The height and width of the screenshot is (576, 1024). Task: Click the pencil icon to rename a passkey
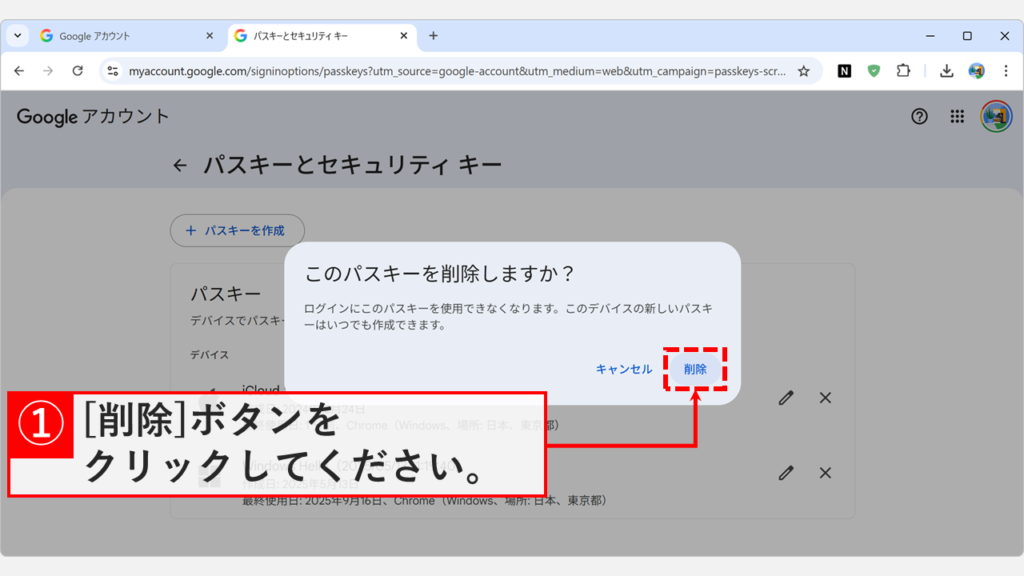(785, 398)
